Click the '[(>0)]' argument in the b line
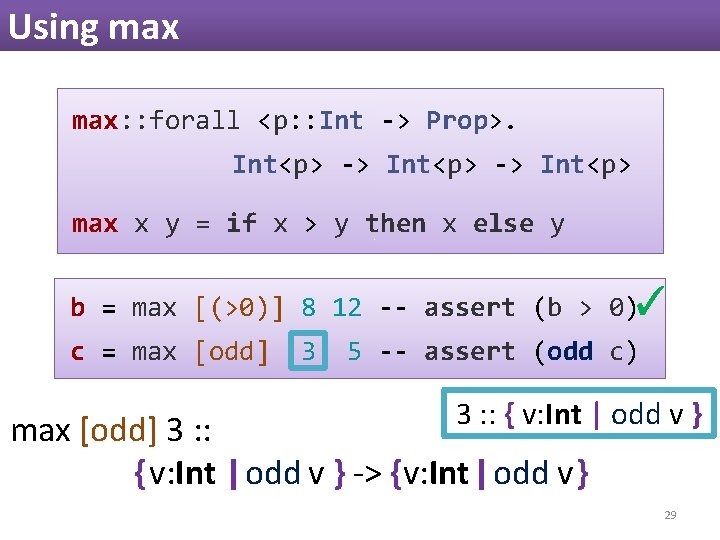720x540 pixels. (239, 308)
